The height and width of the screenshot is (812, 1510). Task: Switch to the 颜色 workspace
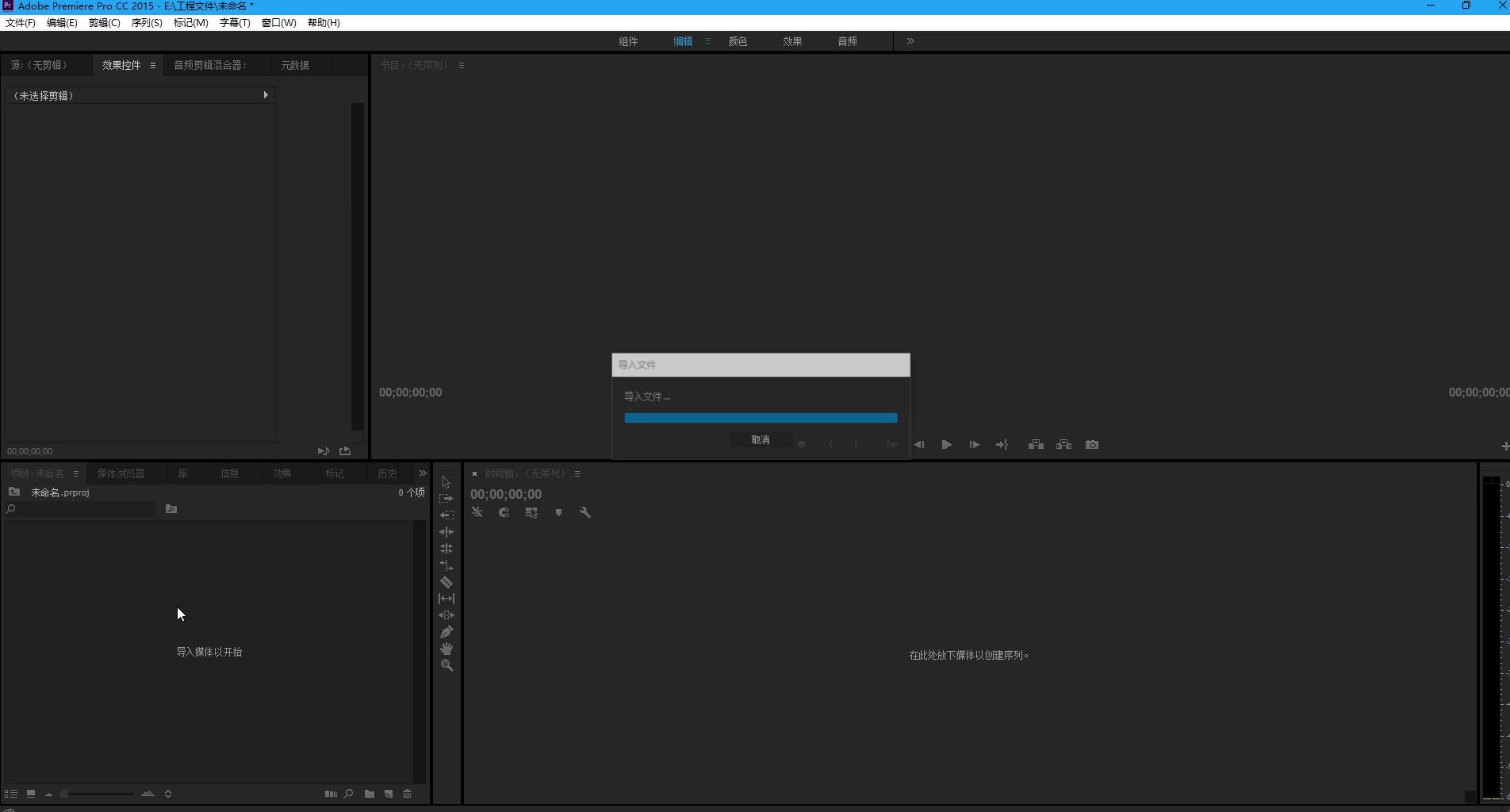pos(738,41)
